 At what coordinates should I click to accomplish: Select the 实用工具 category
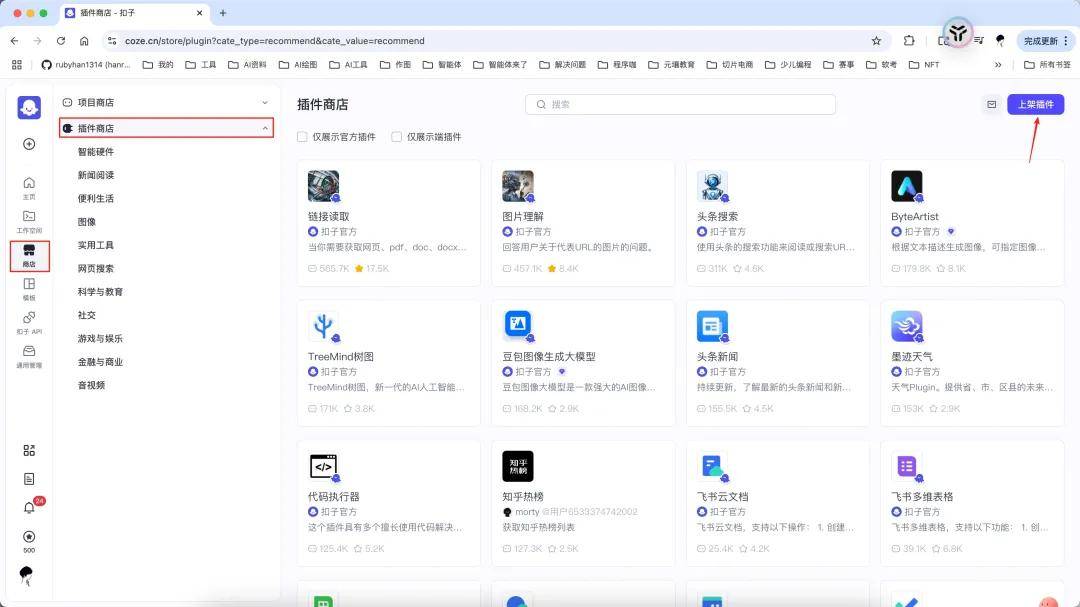click(96, 245)
